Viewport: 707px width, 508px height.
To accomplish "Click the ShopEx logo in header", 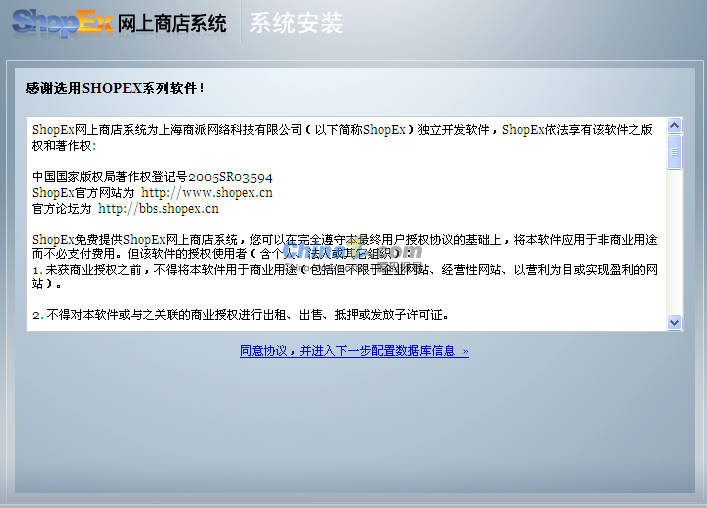I will coord(63,23).
